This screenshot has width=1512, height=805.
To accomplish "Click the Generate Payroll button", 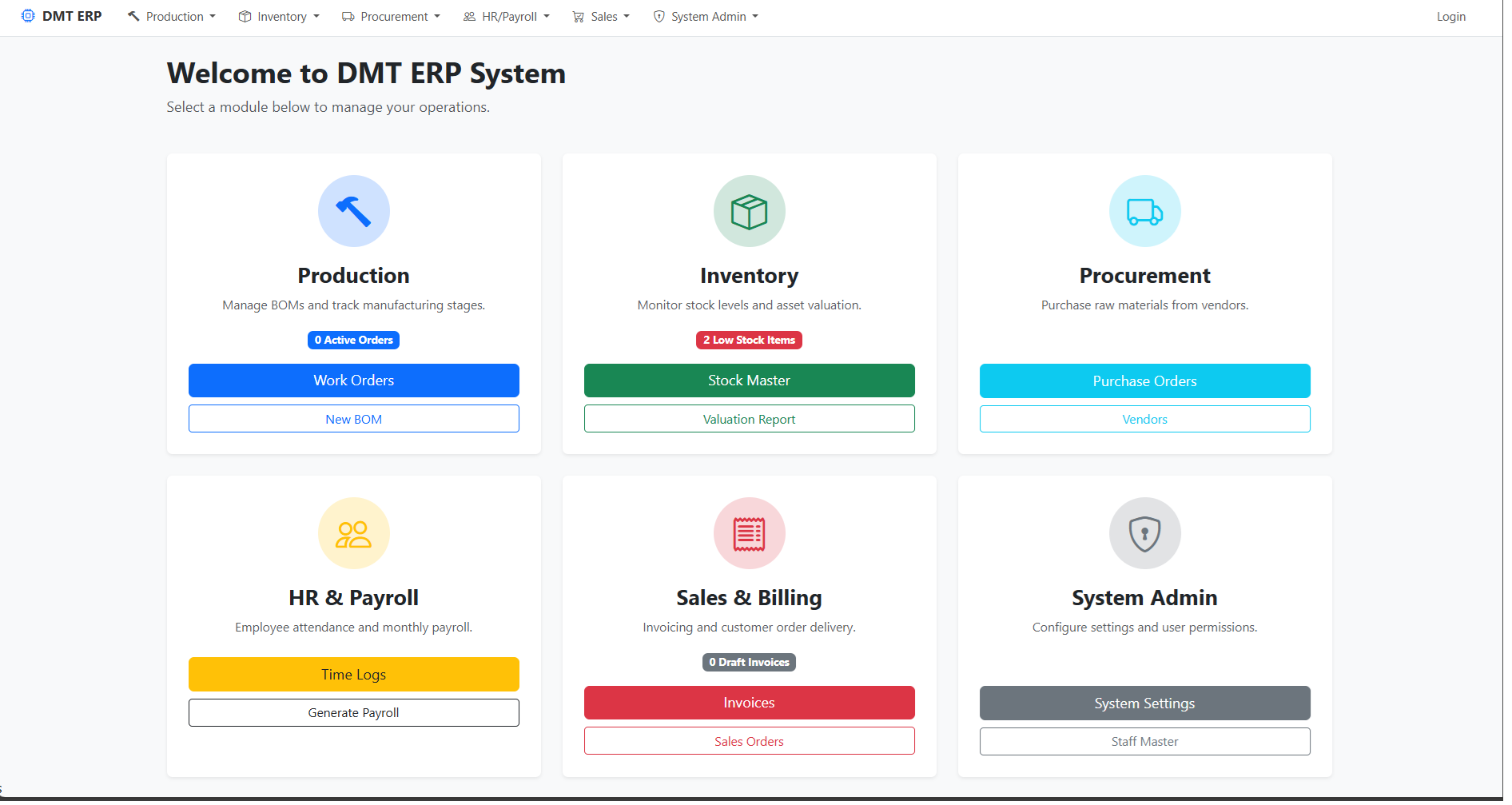I will pyautogui.click(x=353, y=713).
